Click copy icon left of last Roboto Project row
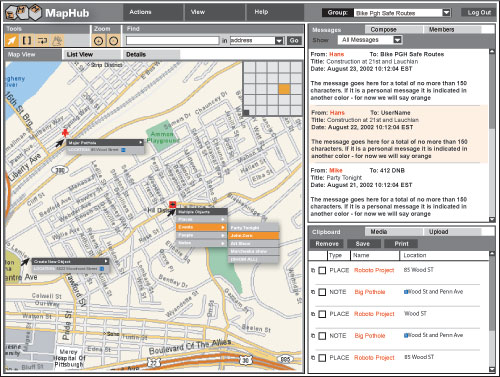This screenshot has width=500, height=377. pyautogui.click(x=313, y=358)
